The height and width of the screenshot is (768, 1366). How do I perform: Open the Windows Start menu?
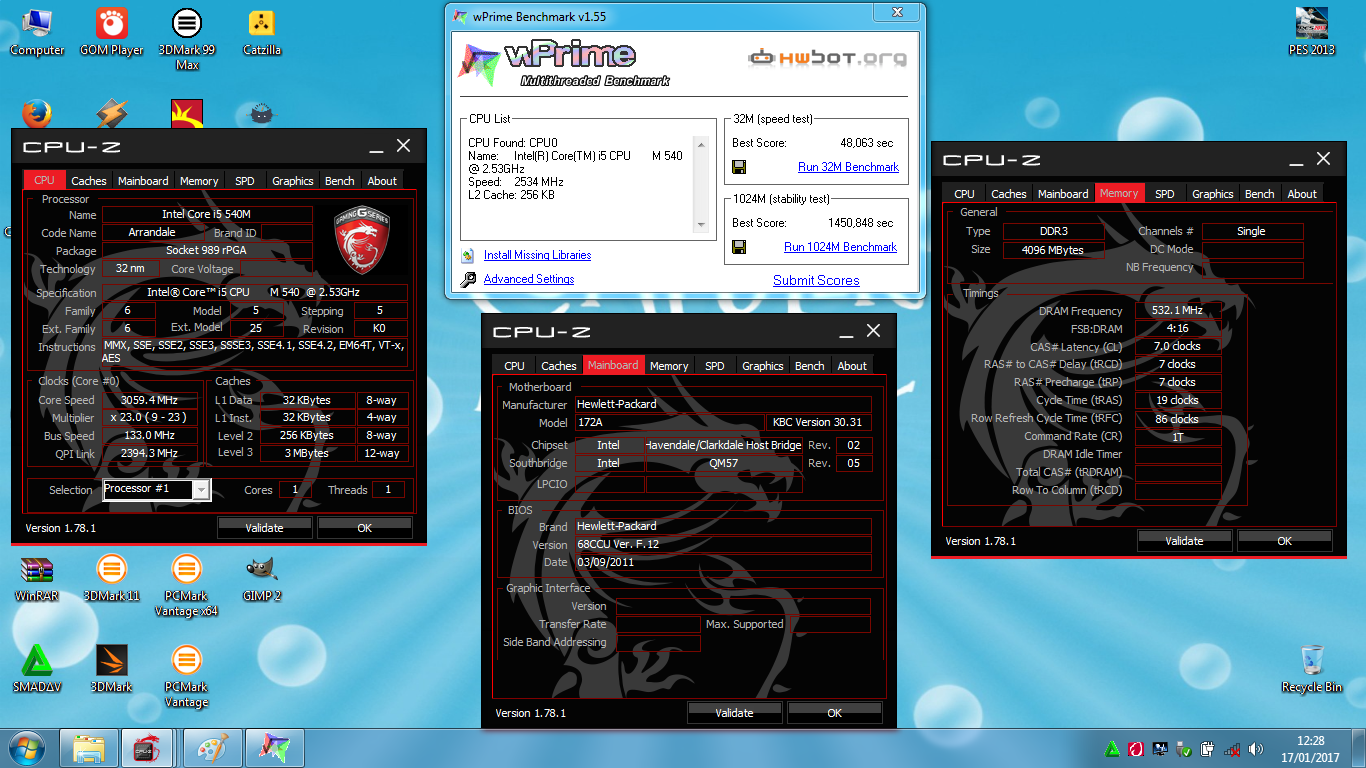click(x=26, y=748)
